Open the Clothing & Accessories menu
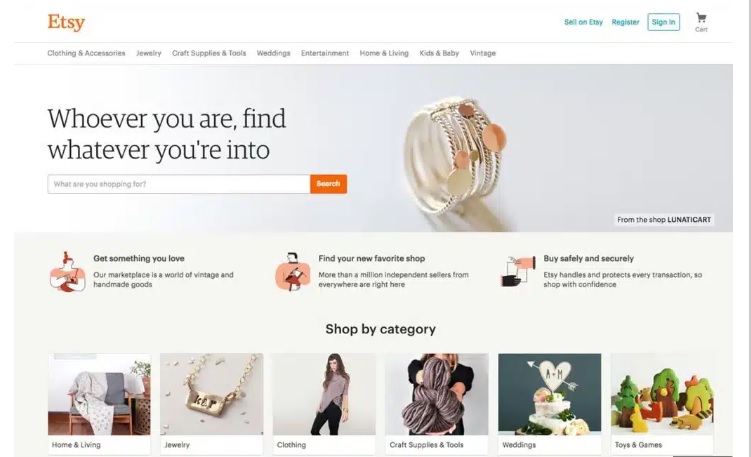Screen dimensions: 751x457 coord(86,53)
